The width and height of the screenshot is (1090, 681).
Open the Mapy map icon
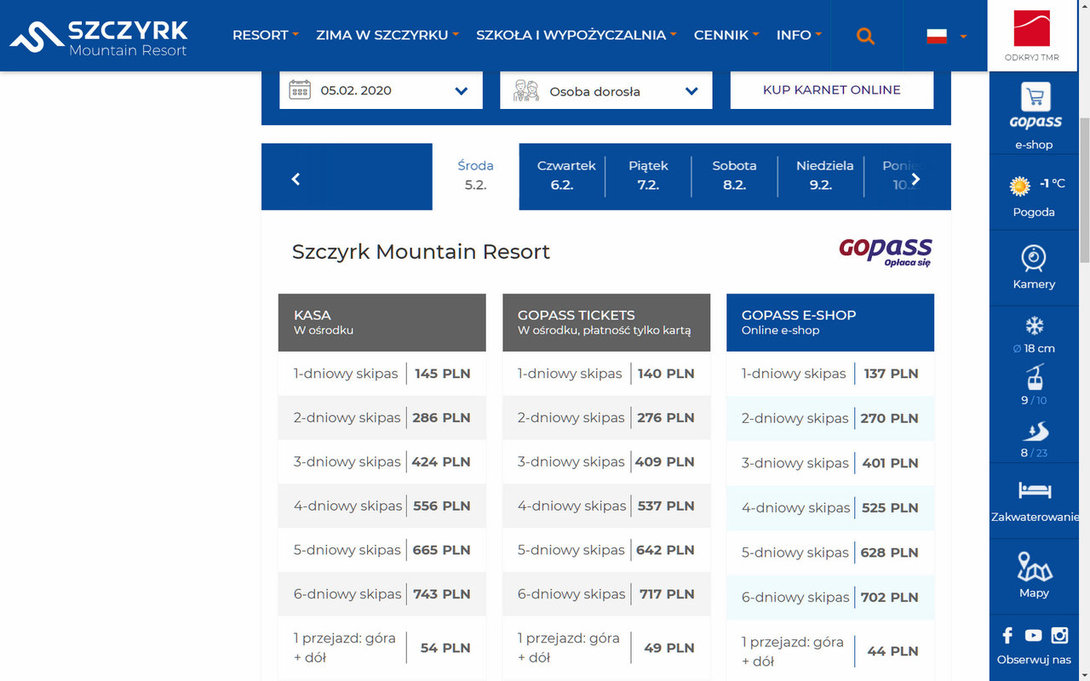tap(1034, 566)
